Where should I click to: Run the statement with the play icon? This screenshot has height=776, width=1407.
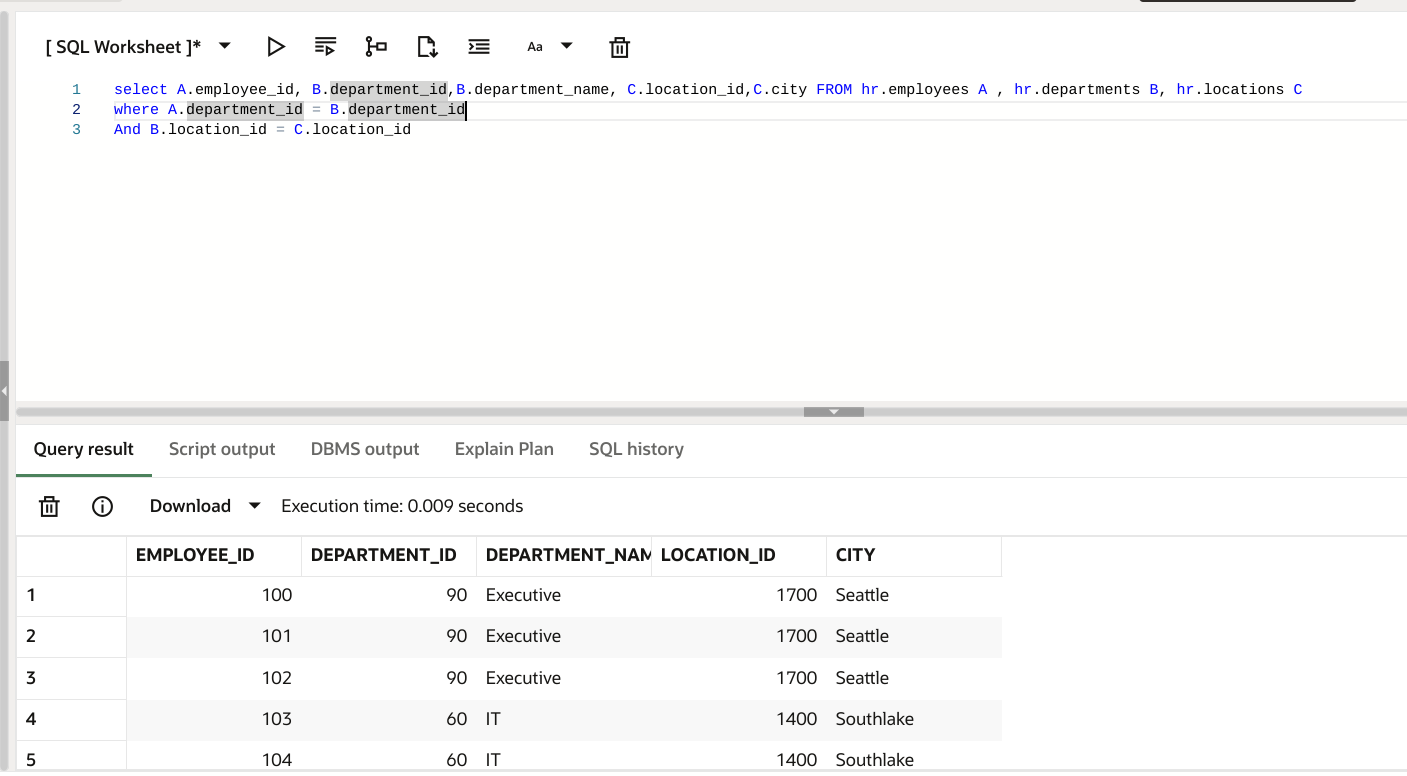point(276,46)
